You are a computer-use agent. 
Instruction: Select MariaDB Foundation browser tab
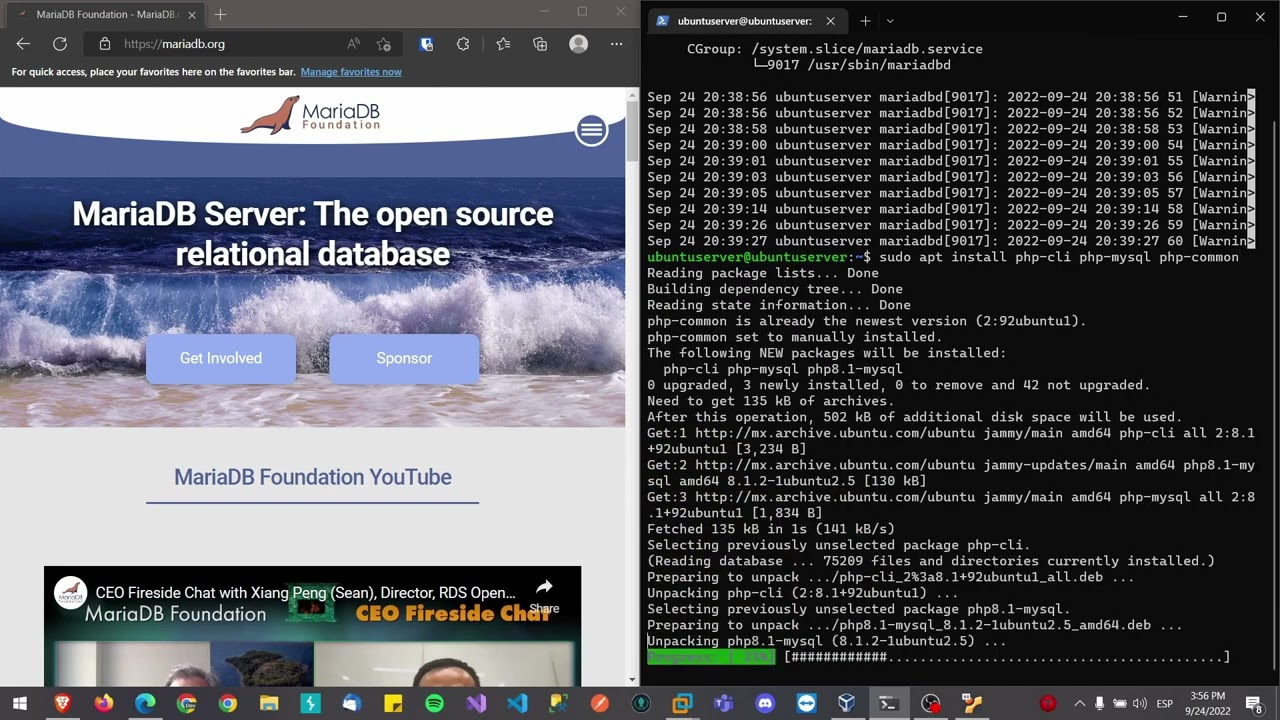click(x=105, y=15)
